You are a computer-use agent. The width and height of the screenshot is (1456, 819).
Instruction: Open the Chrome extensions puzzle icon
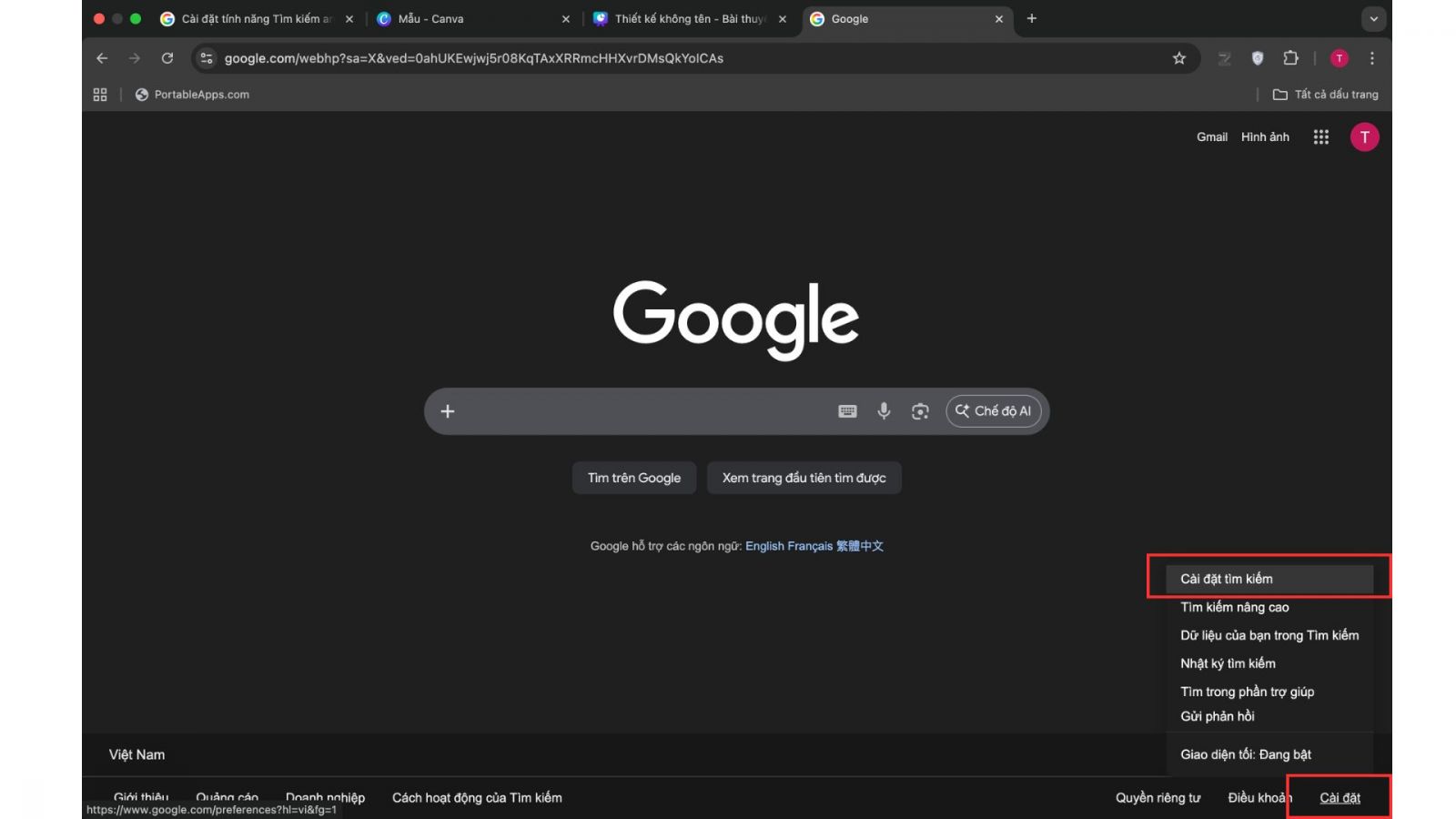coord(1290,58)
